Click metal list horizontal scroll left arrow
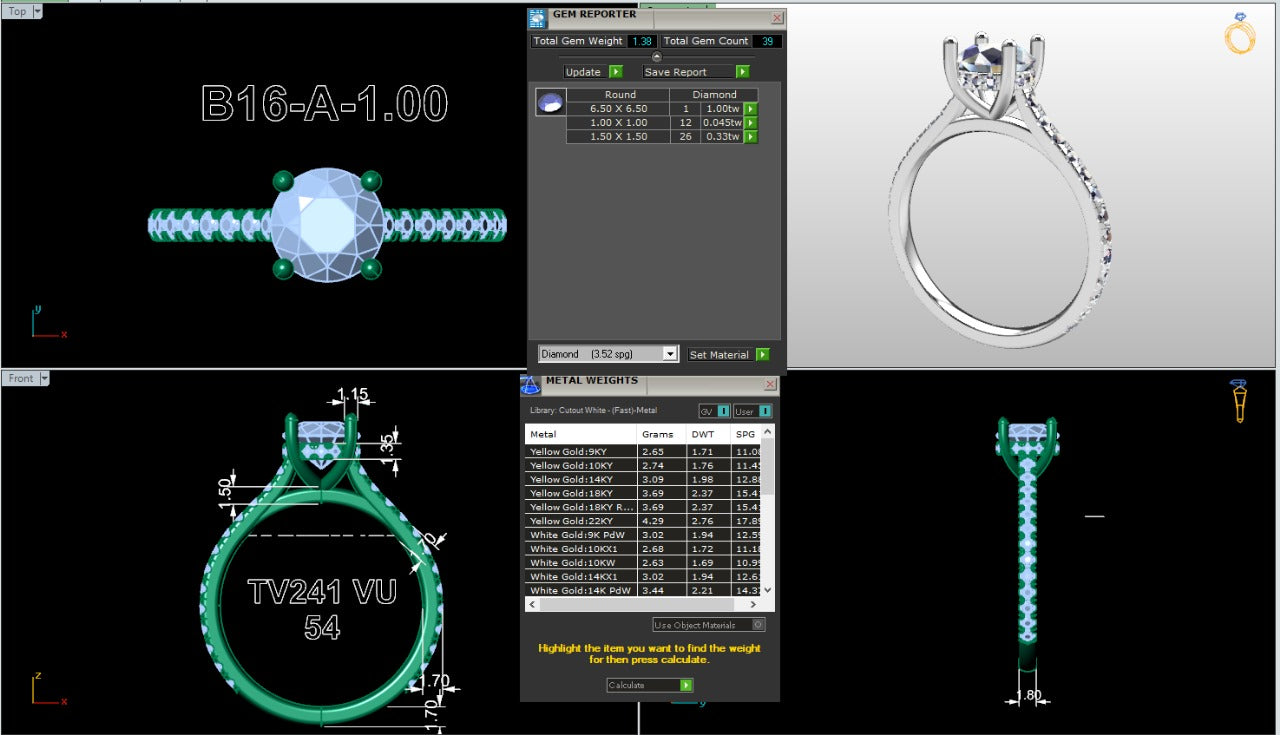The width and height of the screenshot is (1280, 735). point(531,604)
